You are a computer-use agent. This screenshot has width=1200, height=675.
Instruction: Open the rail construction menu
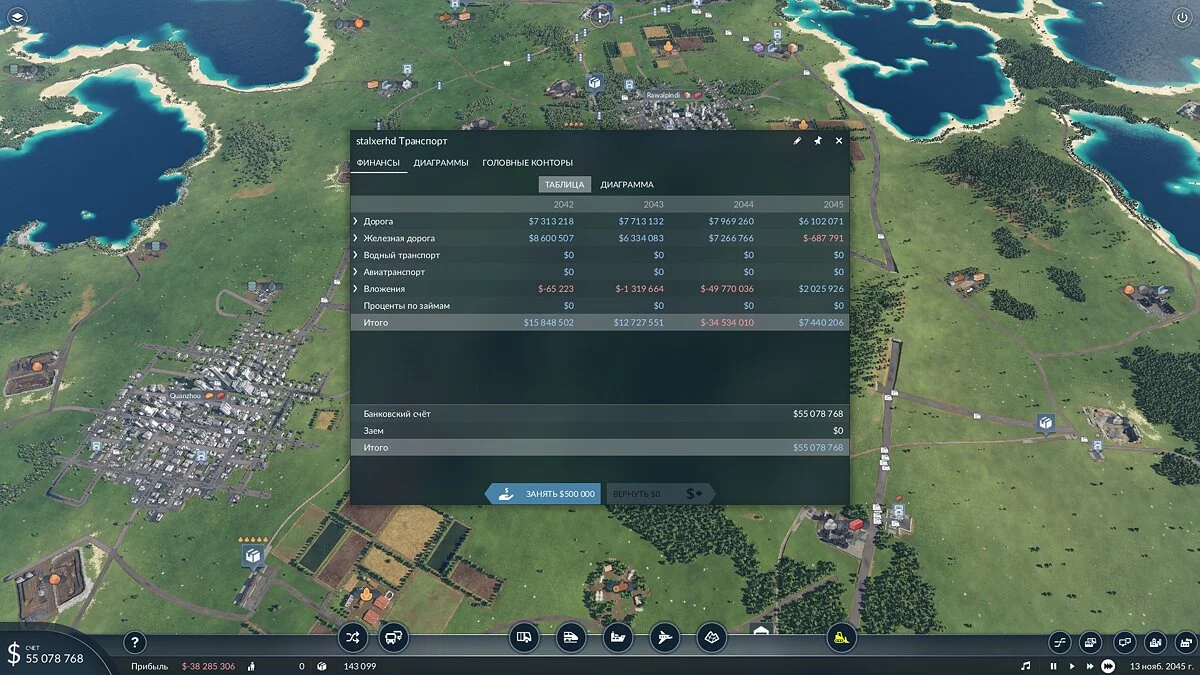(x=569, y=636)
